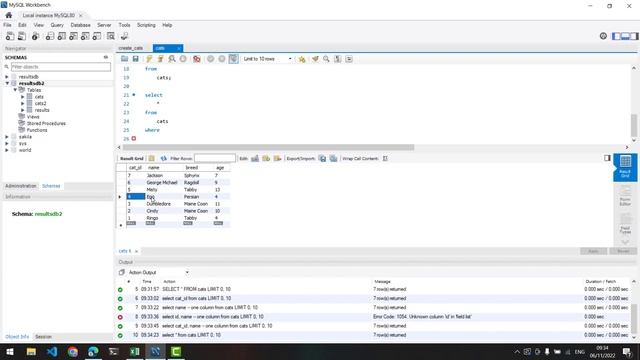
Task: Open a script file in the editor
Action: [124, 59]
